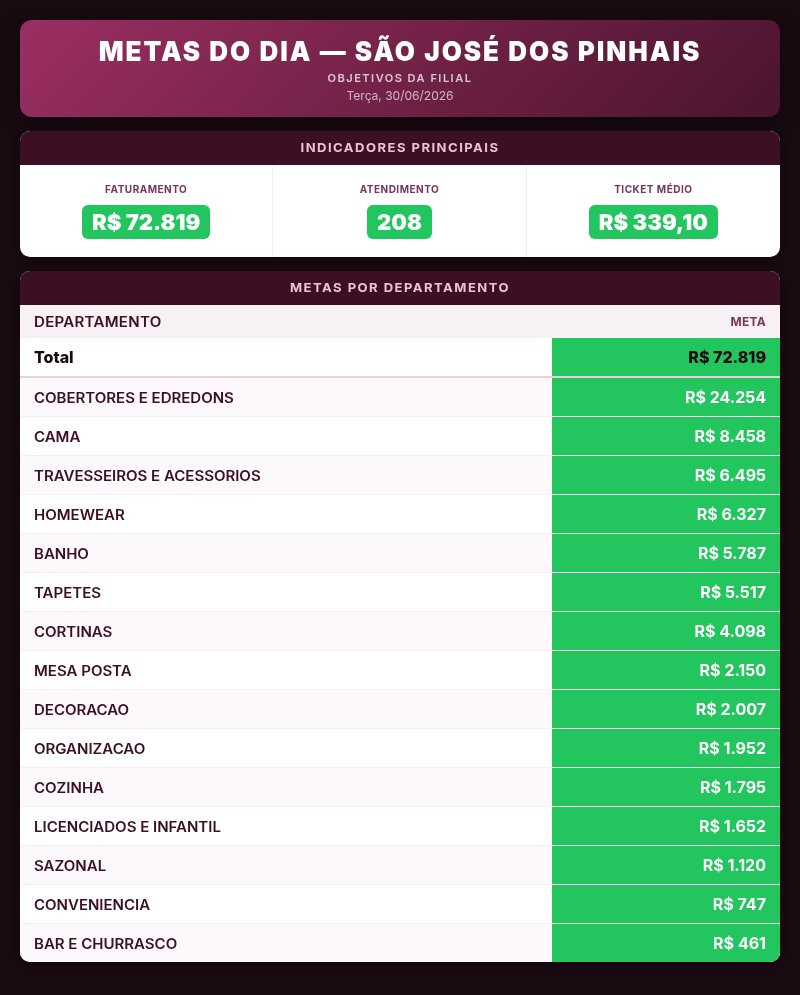
Task: Click the Total R$ 72.819 green cell
Action: 666,357
